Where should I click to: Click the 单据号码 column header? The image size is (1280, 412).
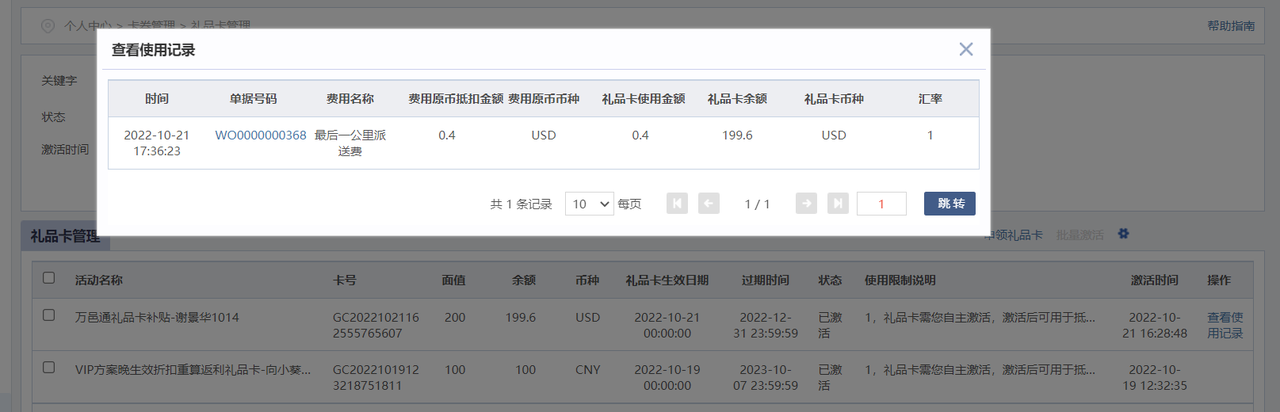click(253, 99)
